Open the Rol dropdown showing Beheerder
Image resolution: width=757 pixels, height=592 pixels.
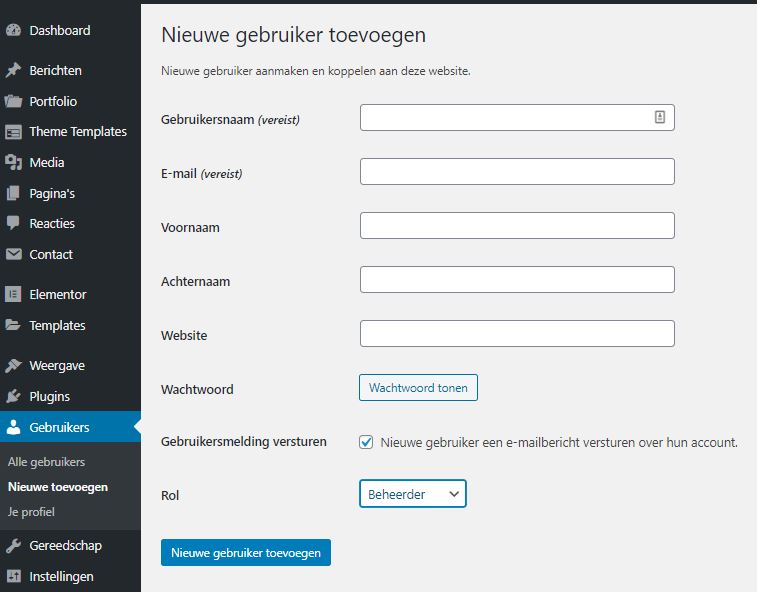(x=412, y=494)
